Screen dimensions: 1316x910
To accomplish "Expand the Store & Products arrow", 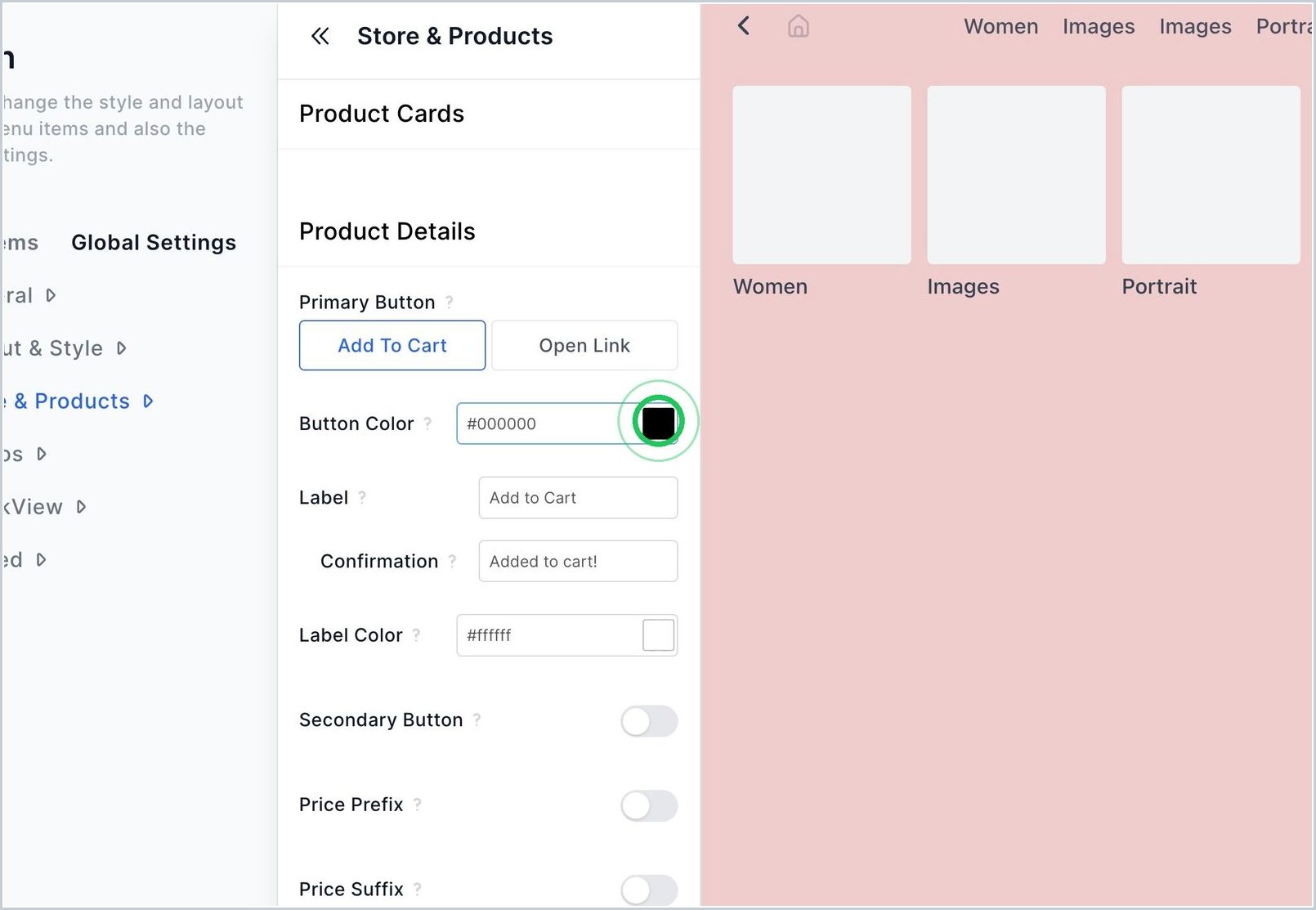I will click(x=148, y=401).
